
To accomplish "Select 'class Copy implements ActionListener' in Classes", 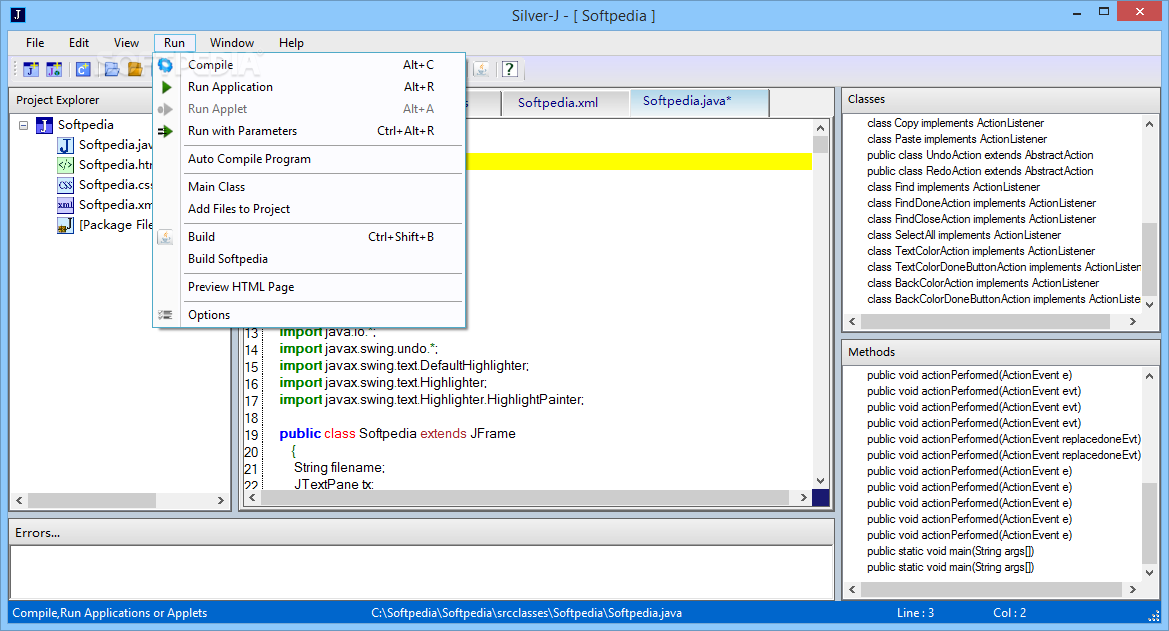I will [x=955, y=123].
